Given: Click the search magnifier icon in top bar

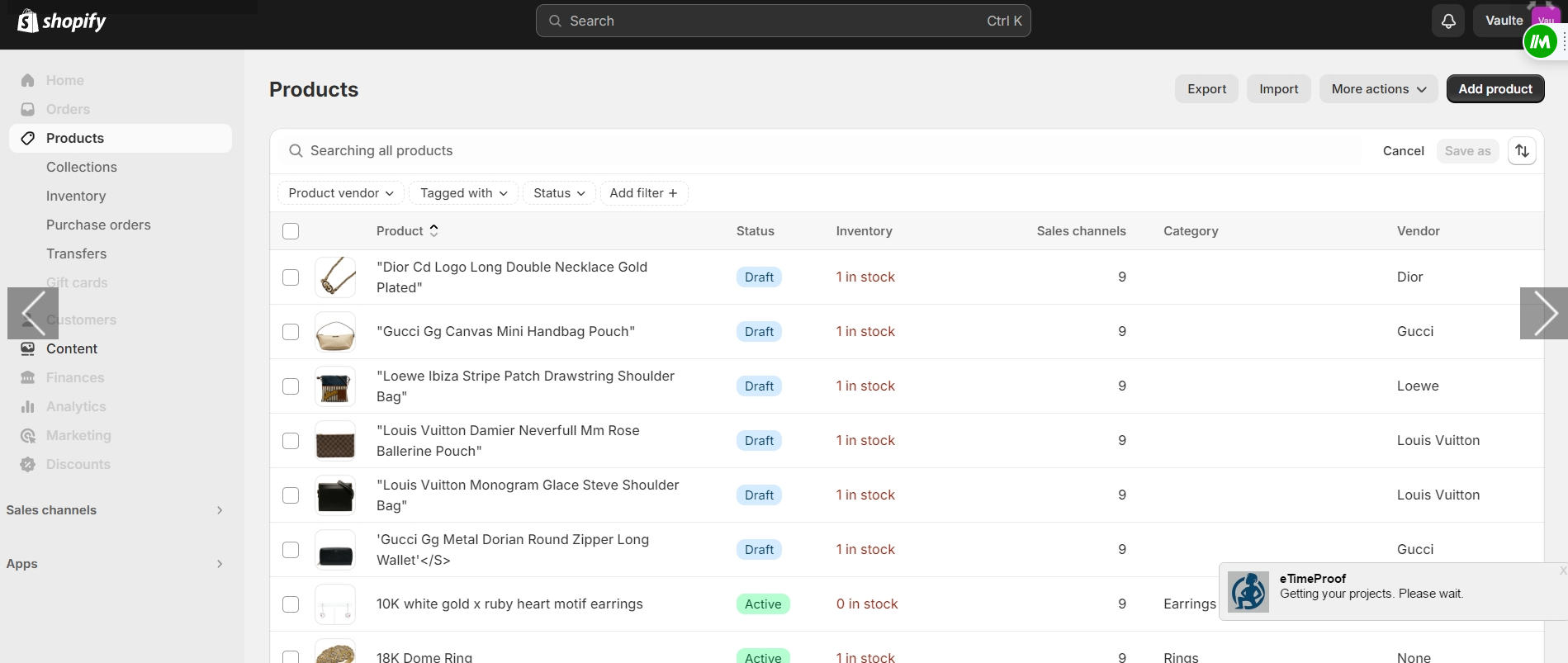Looking at the screenshot, I should [555, 21].
